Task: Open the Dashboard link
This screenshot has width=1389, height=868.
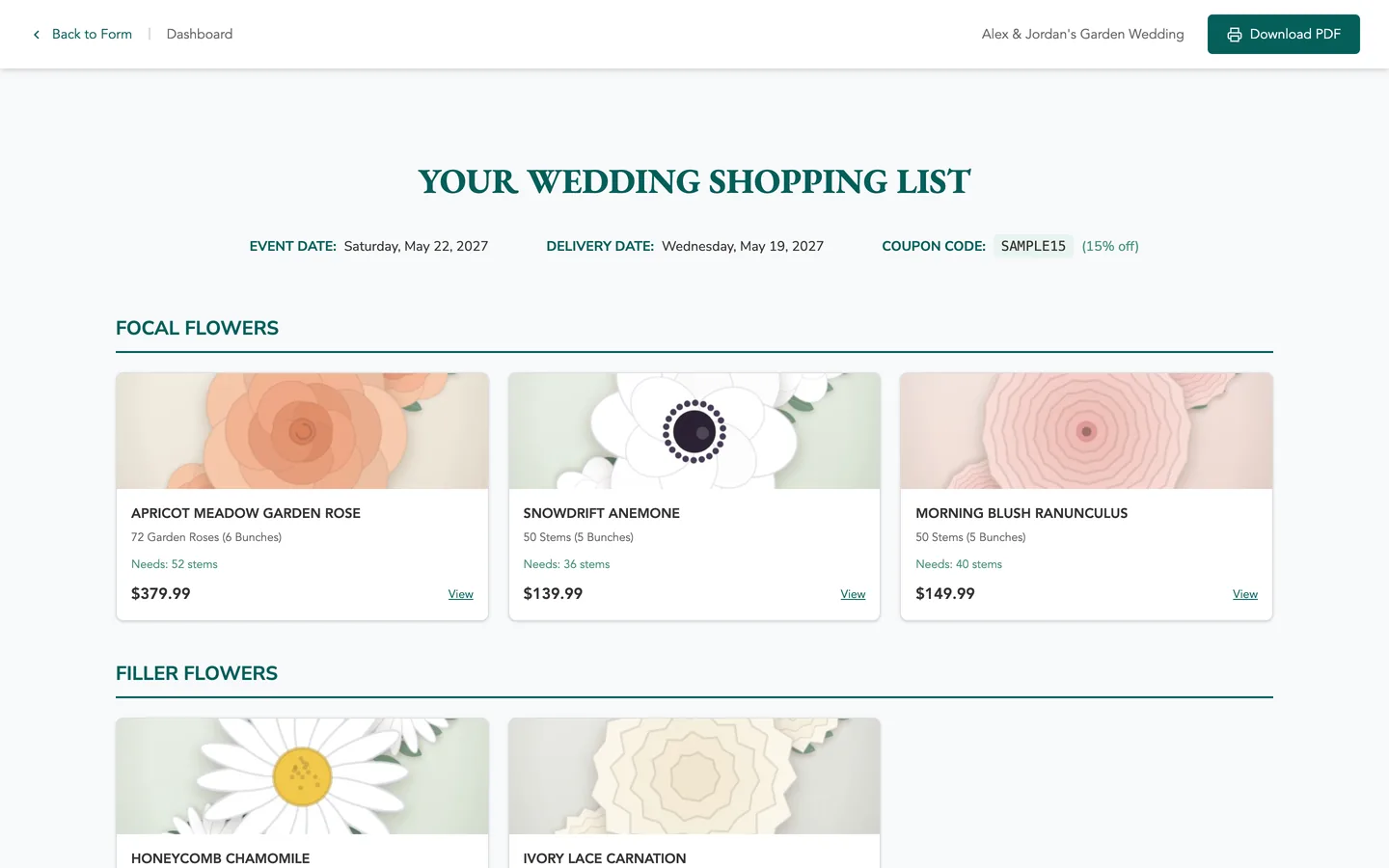Action: [x=200, y=34]
